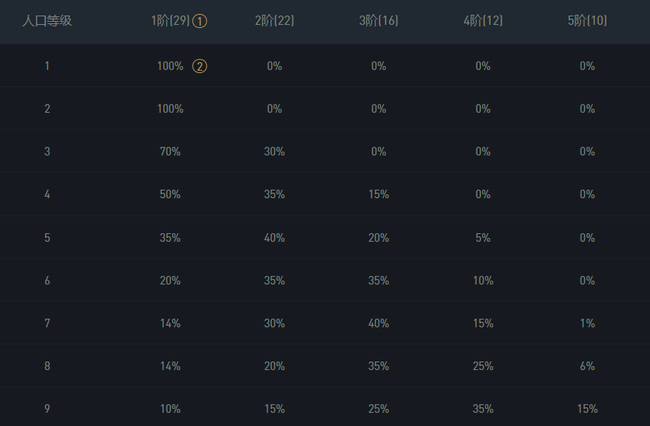
Task: Click the 6% cell in level 8 row
Action: 587,366
